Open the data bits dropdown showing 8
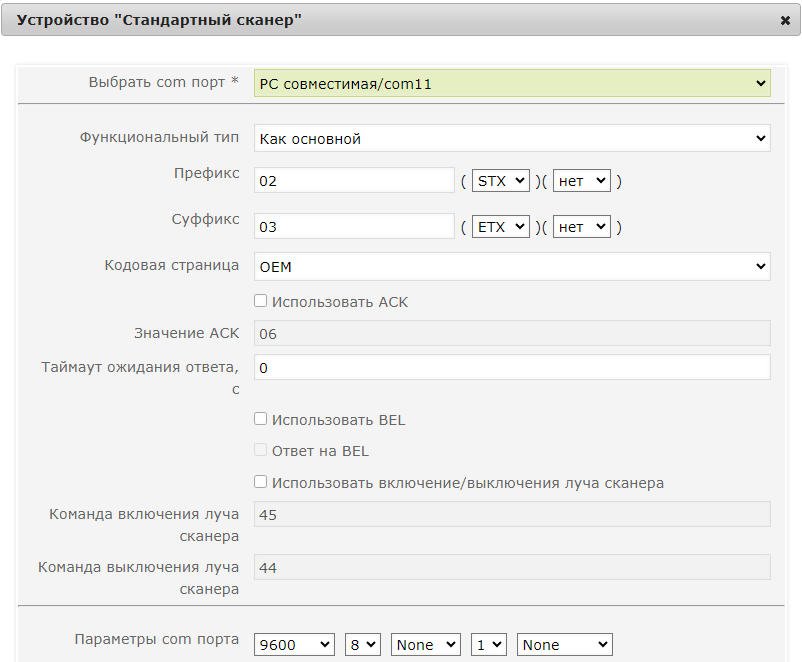The width and height of the screenshot is (802, 662). [x=363, y=645]
